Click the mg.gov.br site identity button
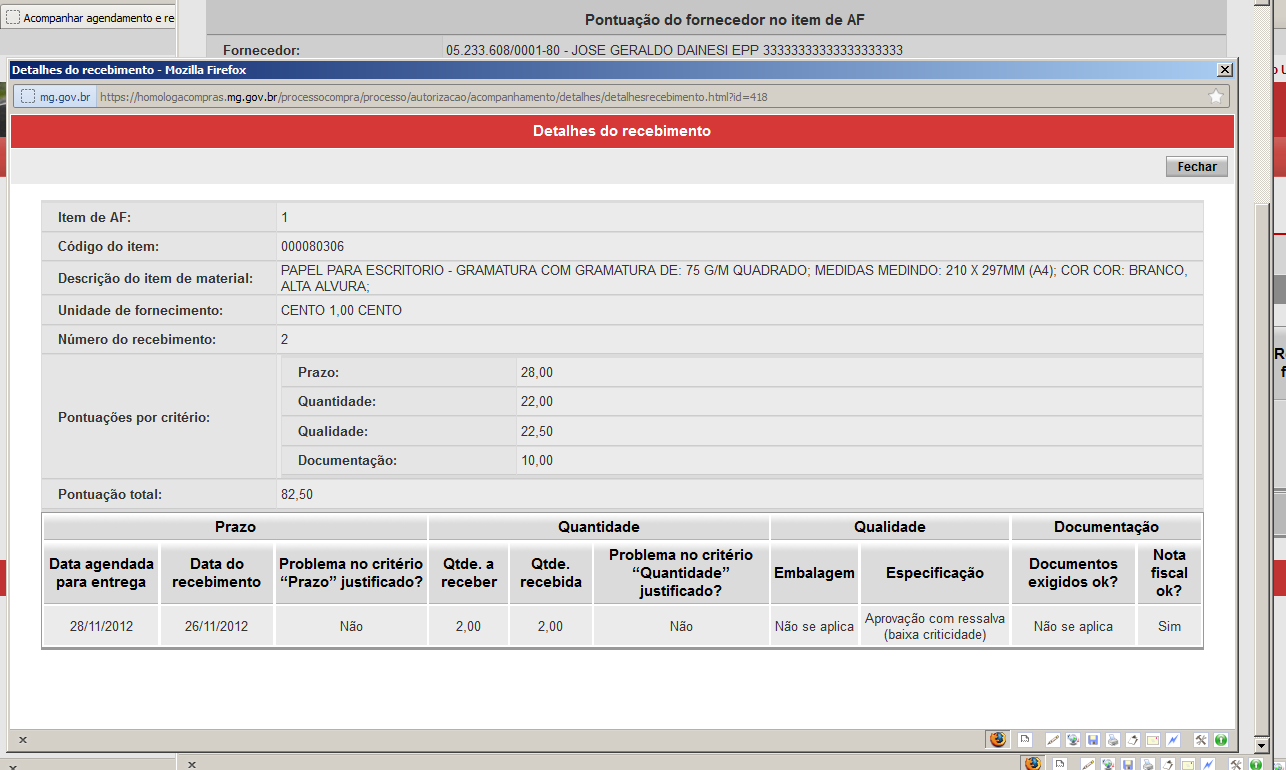 click(56, 97)
